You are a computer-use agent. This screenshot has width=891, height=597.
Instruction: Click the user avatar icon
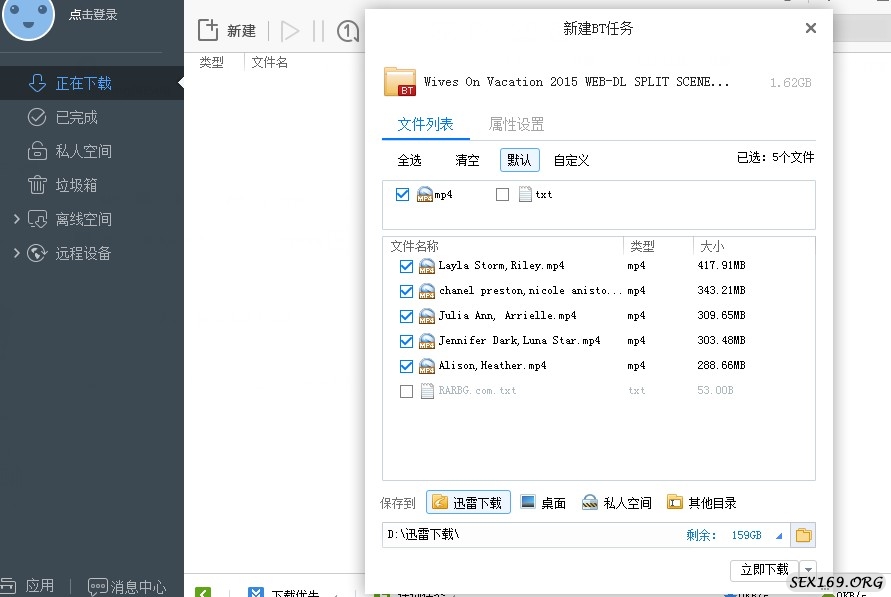(29, 17)
